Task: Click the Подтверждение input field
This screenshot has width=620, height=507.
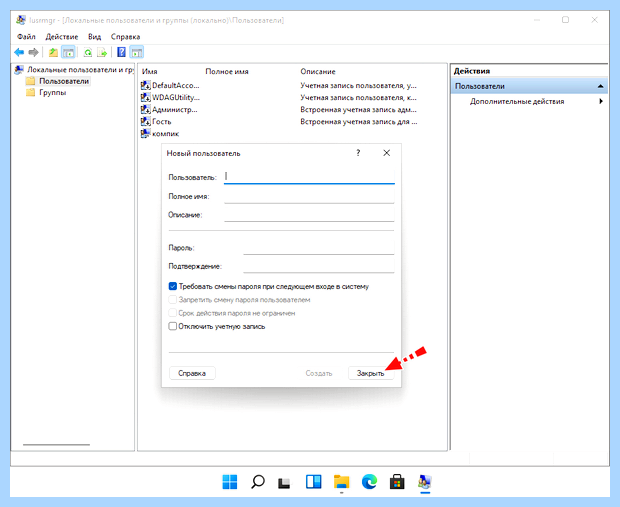Action: tap(319, 266)
